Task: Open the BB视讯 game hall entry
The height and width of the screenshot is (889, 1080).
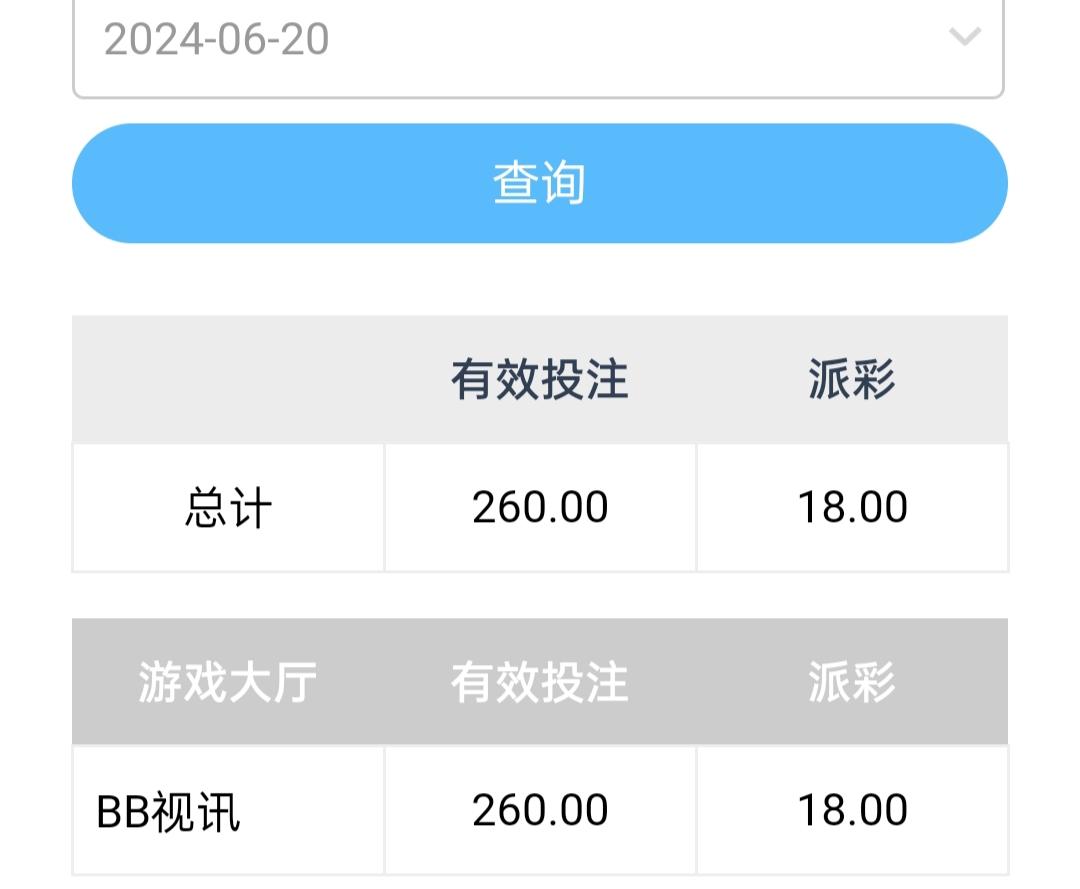Action: pos(168,812)
